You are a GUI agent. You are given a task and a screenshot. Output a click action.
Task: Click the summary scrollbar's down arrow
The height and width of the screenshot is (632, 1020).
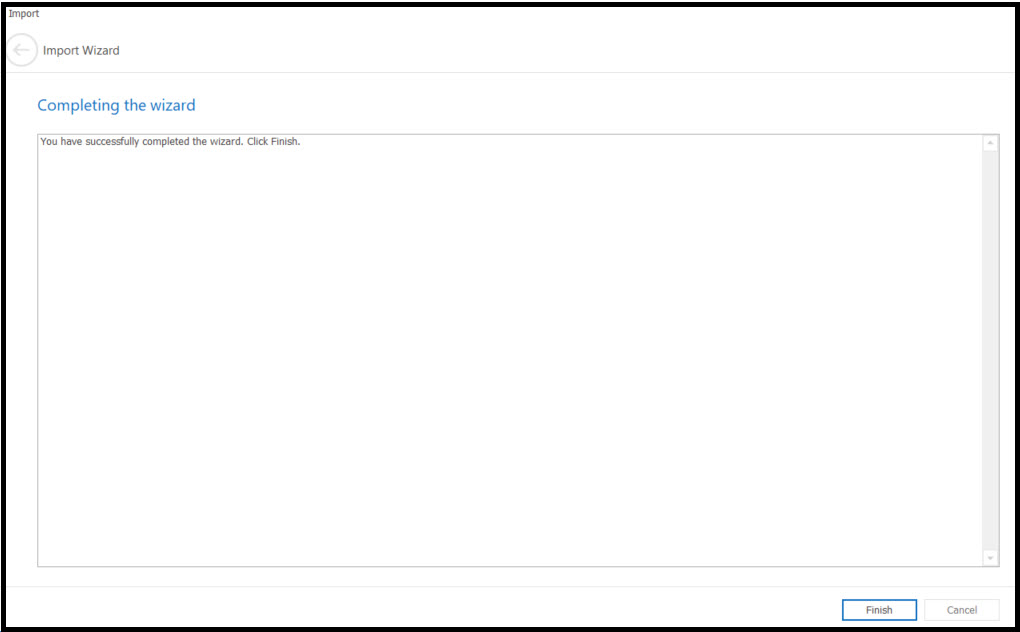click(x=990, y=558)
